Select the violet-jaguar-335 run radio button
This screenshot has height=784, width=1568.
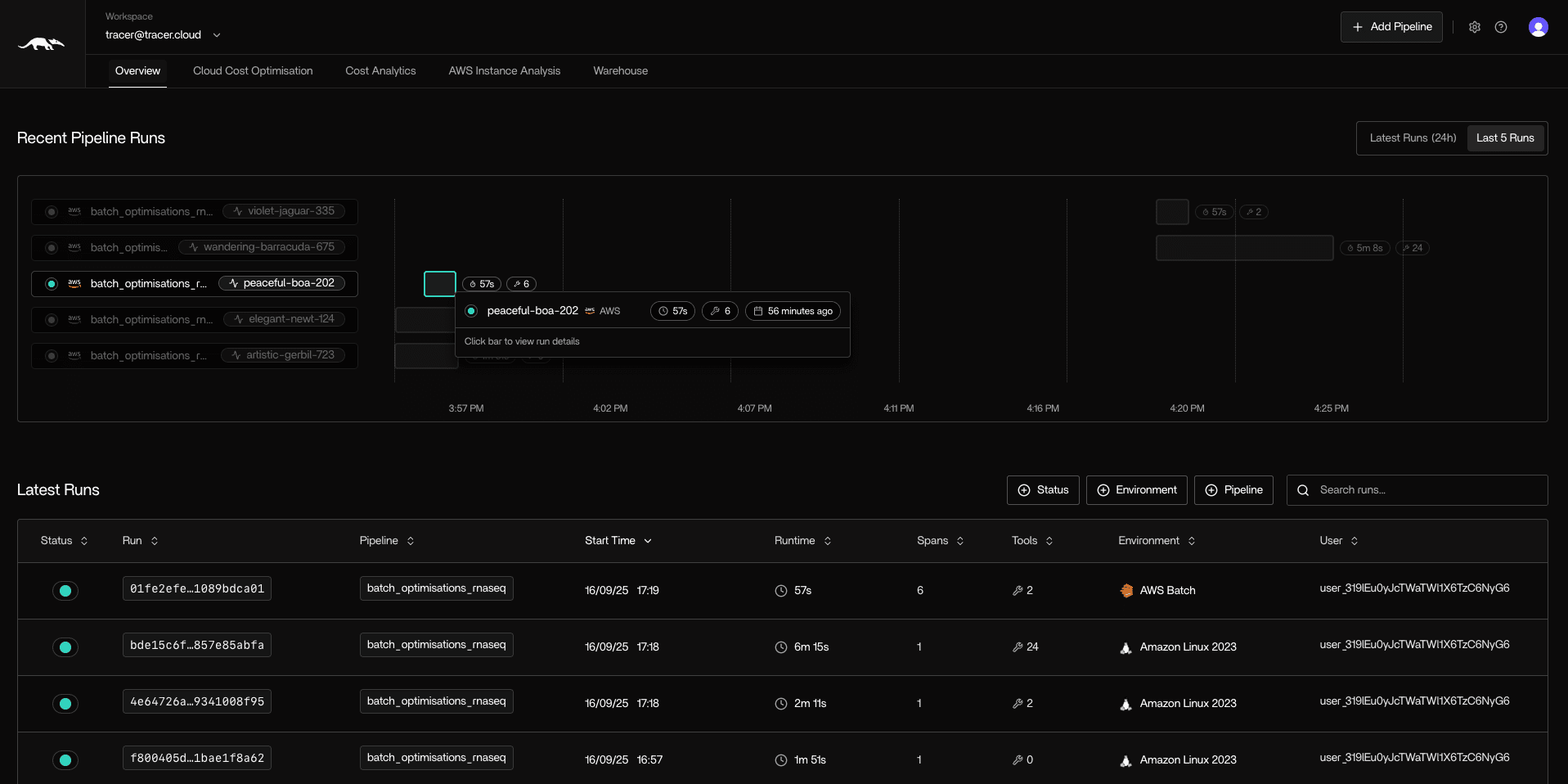tap(52, 212)
